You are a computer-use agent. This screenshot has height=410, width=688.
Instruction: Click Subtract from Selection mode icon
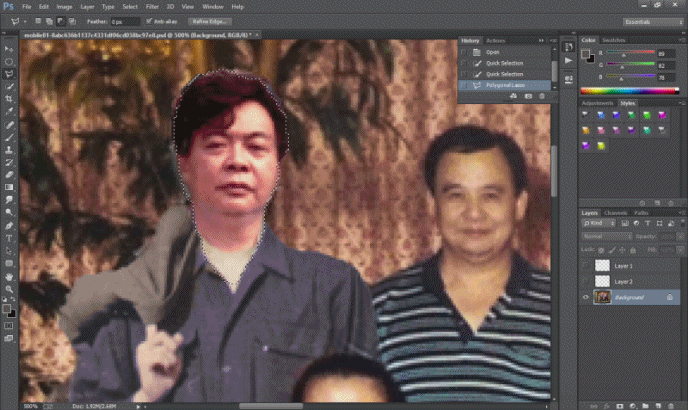coord(61,21)
